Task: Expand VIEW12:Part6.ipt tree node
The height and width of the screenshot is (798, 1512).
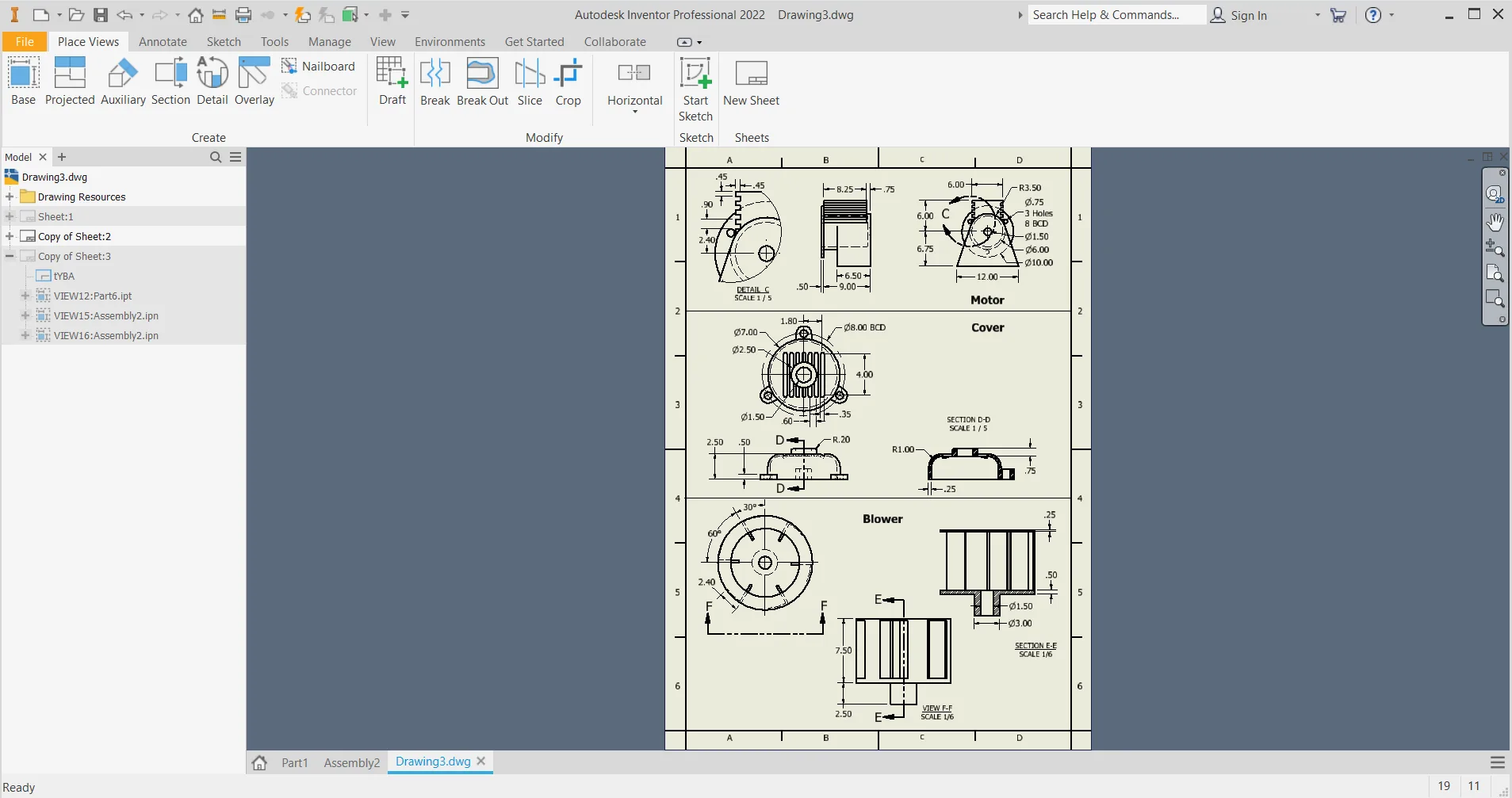Action: click(25, 296)
